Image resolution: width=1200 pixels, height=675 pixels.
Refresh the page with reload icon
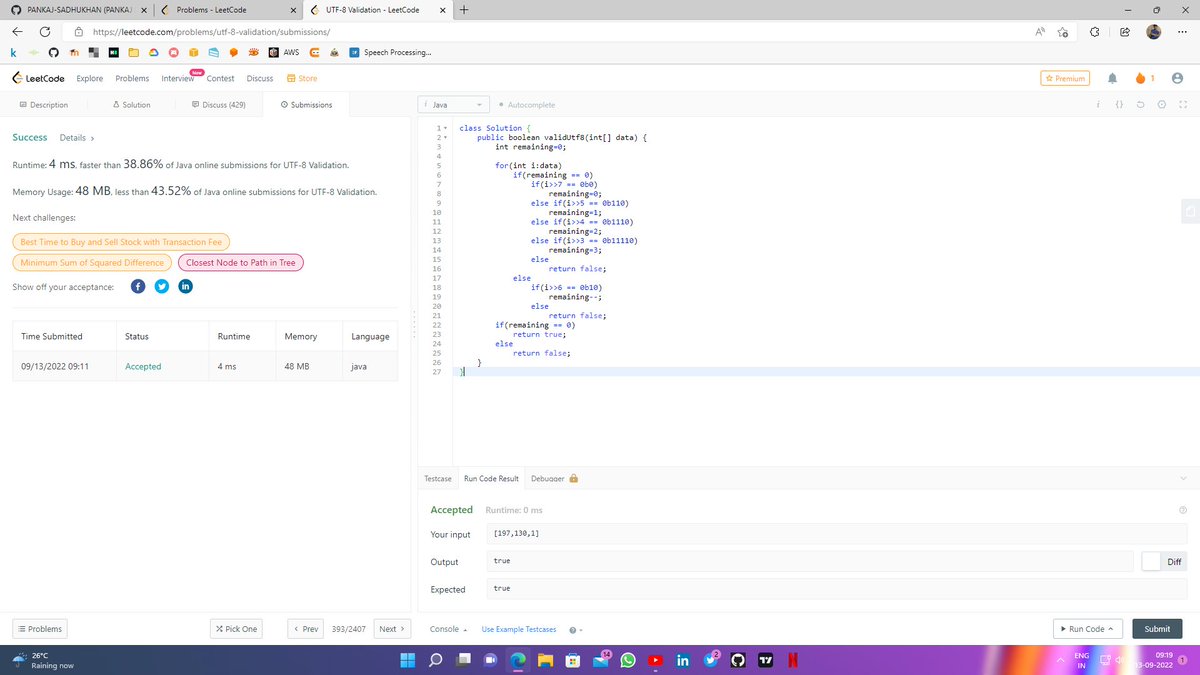[45, 31]
